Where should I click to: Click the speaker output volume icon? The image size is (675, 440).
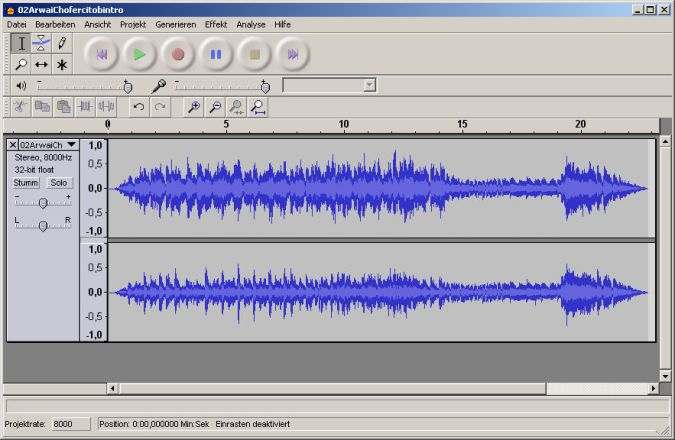pyautogui.click(x=21, y=86)
